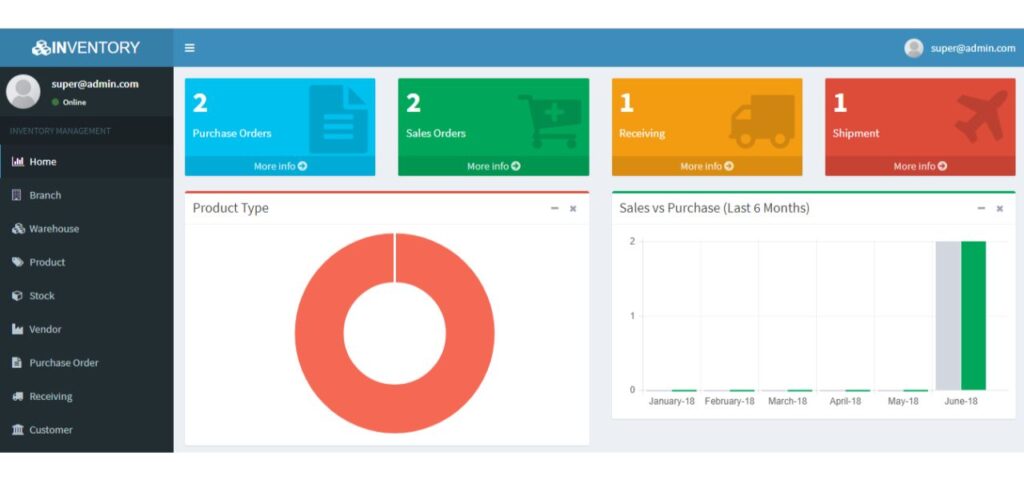Screen dimensions: 1024x480
Task: Click the Stock box icon in sidebar
Action: click(x=17, y=296)
